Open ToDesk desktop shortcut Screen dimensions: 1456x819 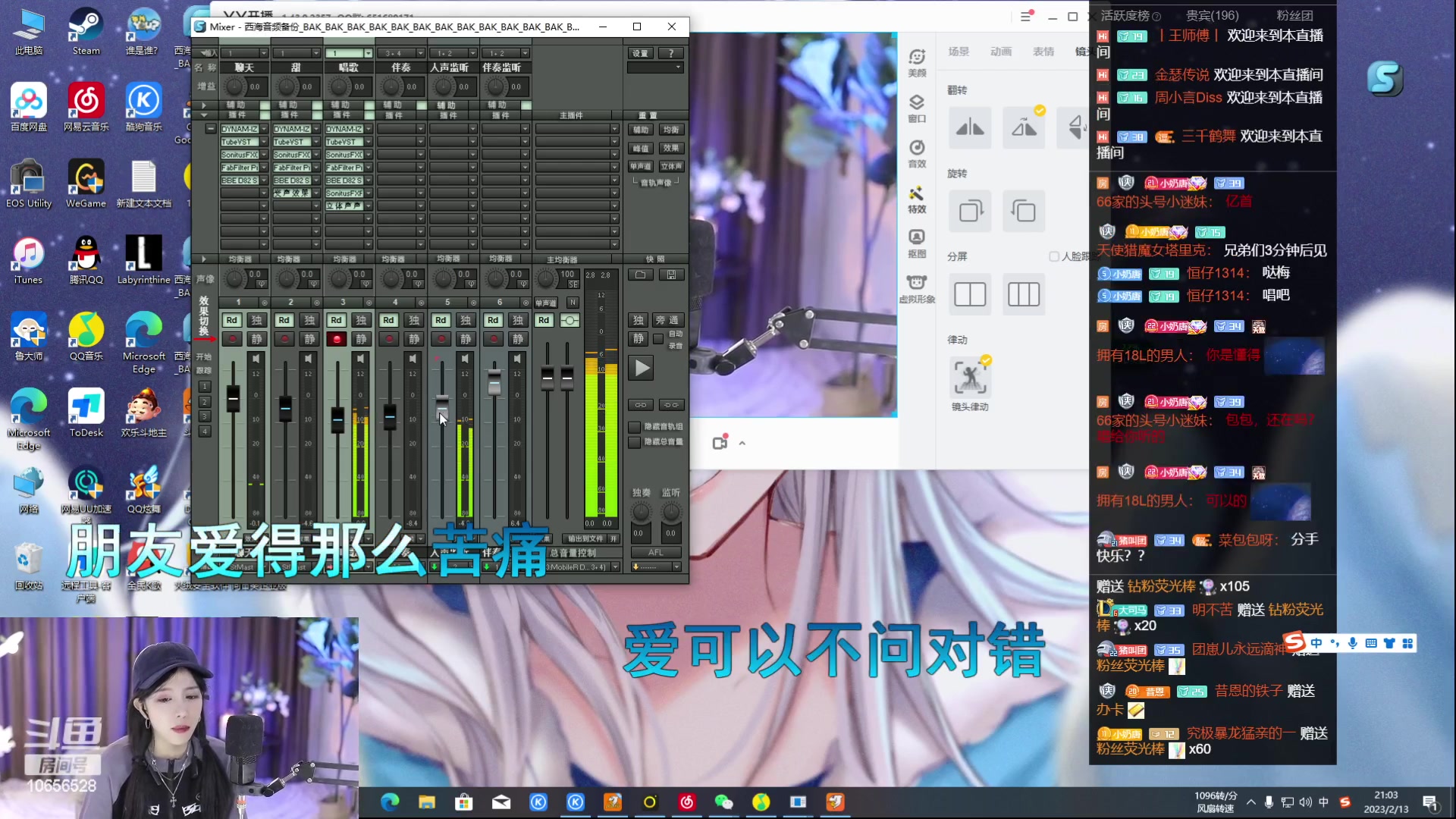(x=86, y=413)
